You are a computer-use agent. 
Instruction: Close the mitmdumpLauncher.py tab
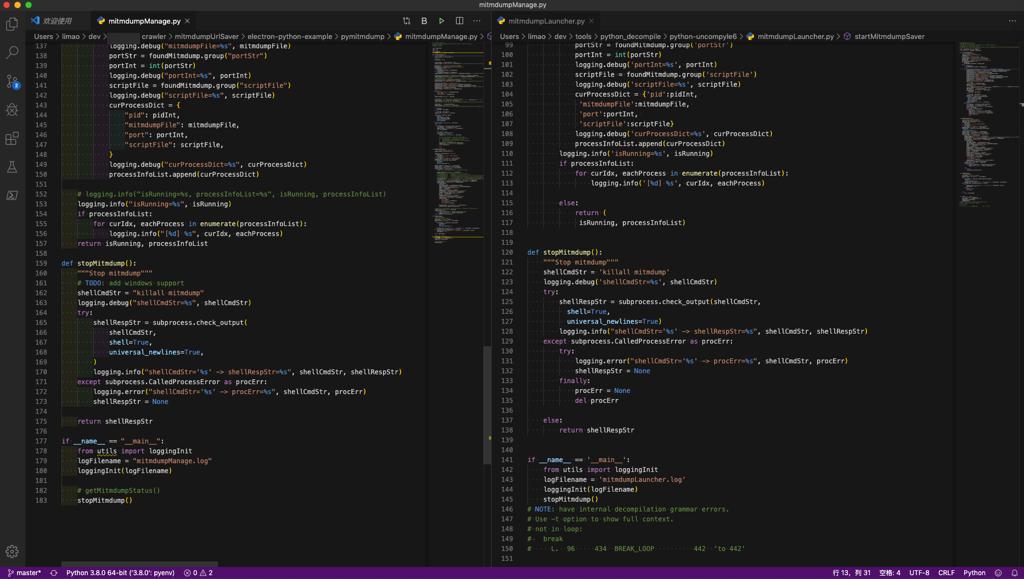coord(592,21)
